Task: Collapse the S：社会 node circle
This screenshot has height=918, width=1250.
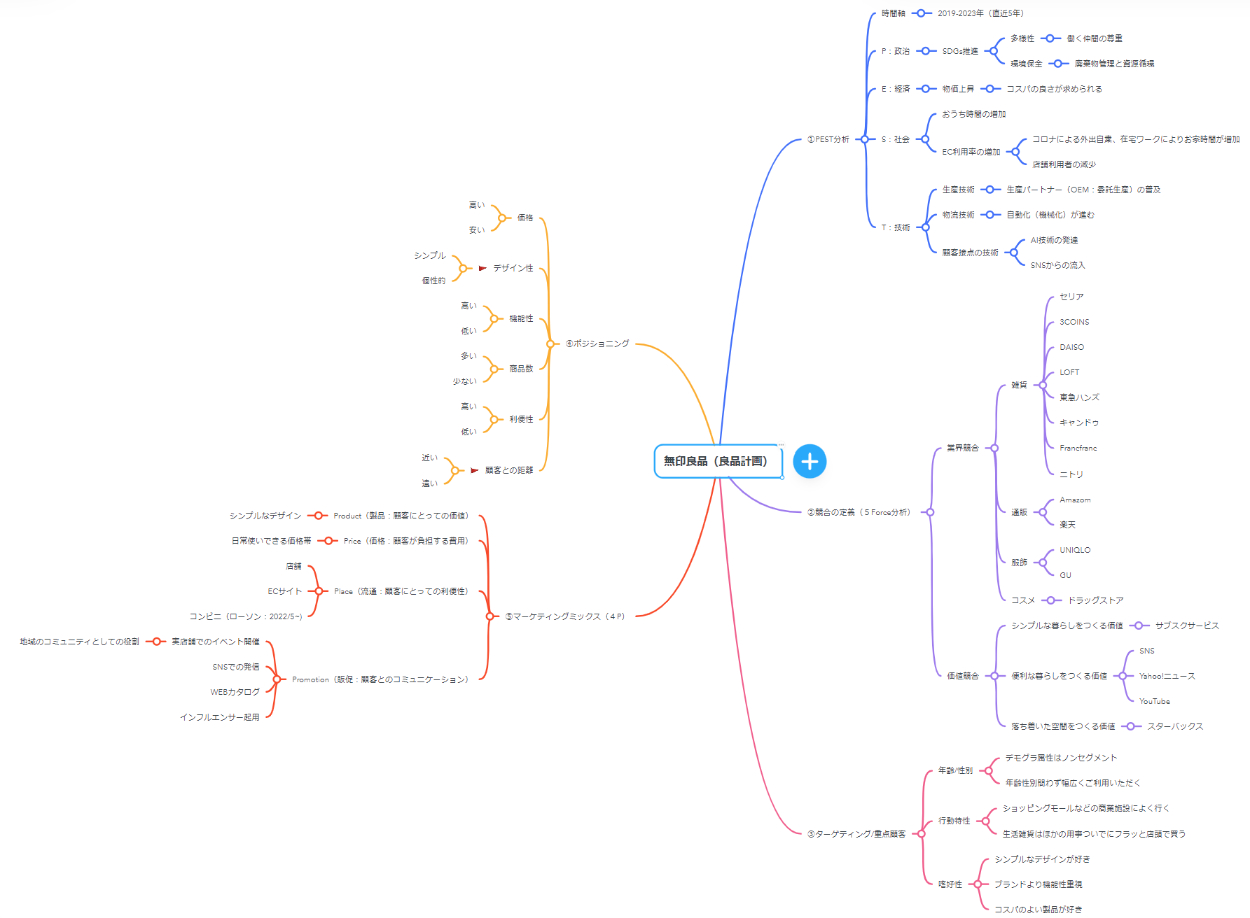Action: (926, 139)
